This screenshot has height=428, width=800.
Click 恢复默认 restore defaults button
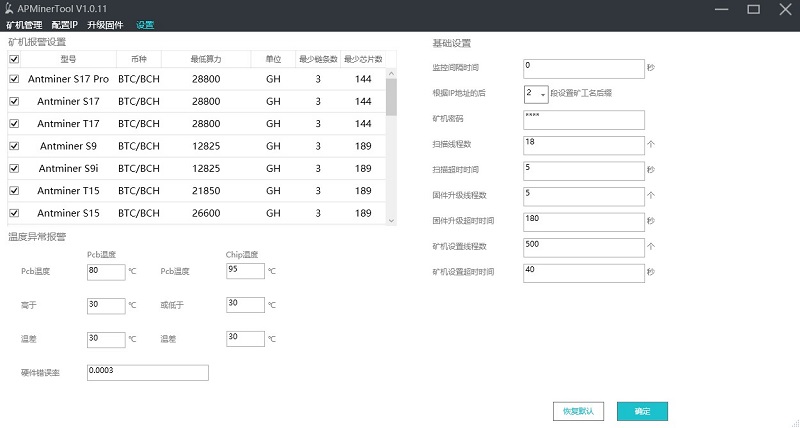[x=578, y=411]
